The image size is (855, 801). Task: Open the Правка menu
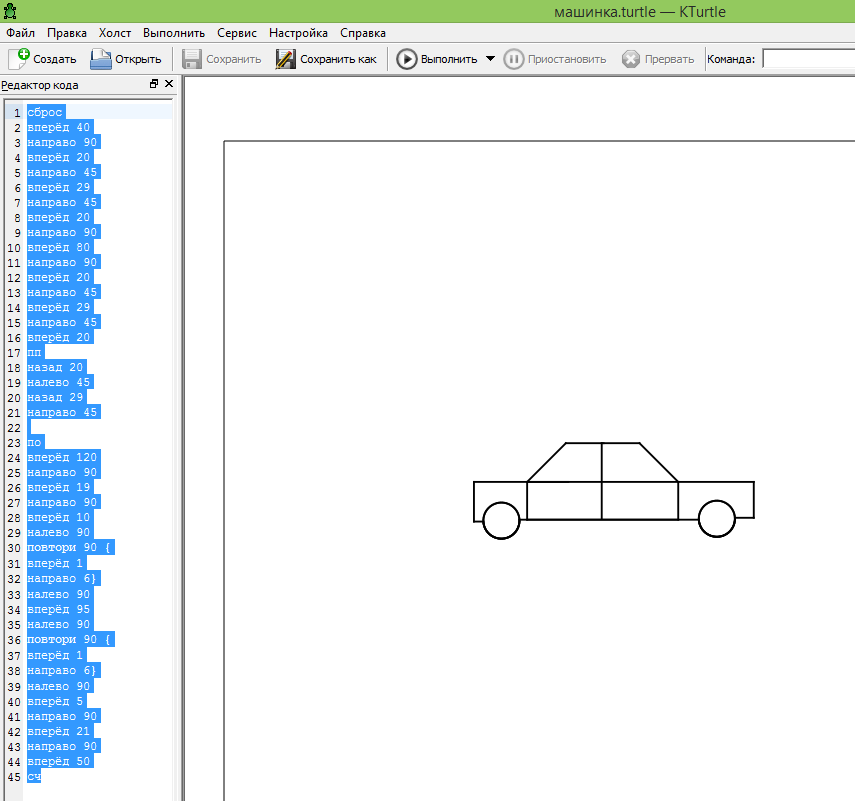pos(67,33)
